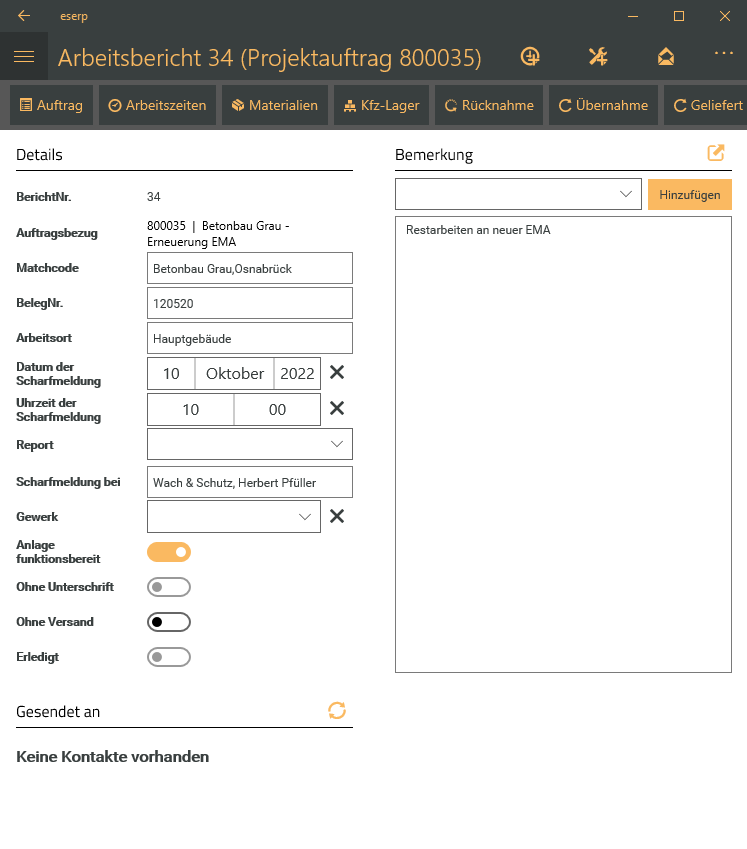Toggle the Erledigt switch
The image size is (747, 849).
click(169, 657)
